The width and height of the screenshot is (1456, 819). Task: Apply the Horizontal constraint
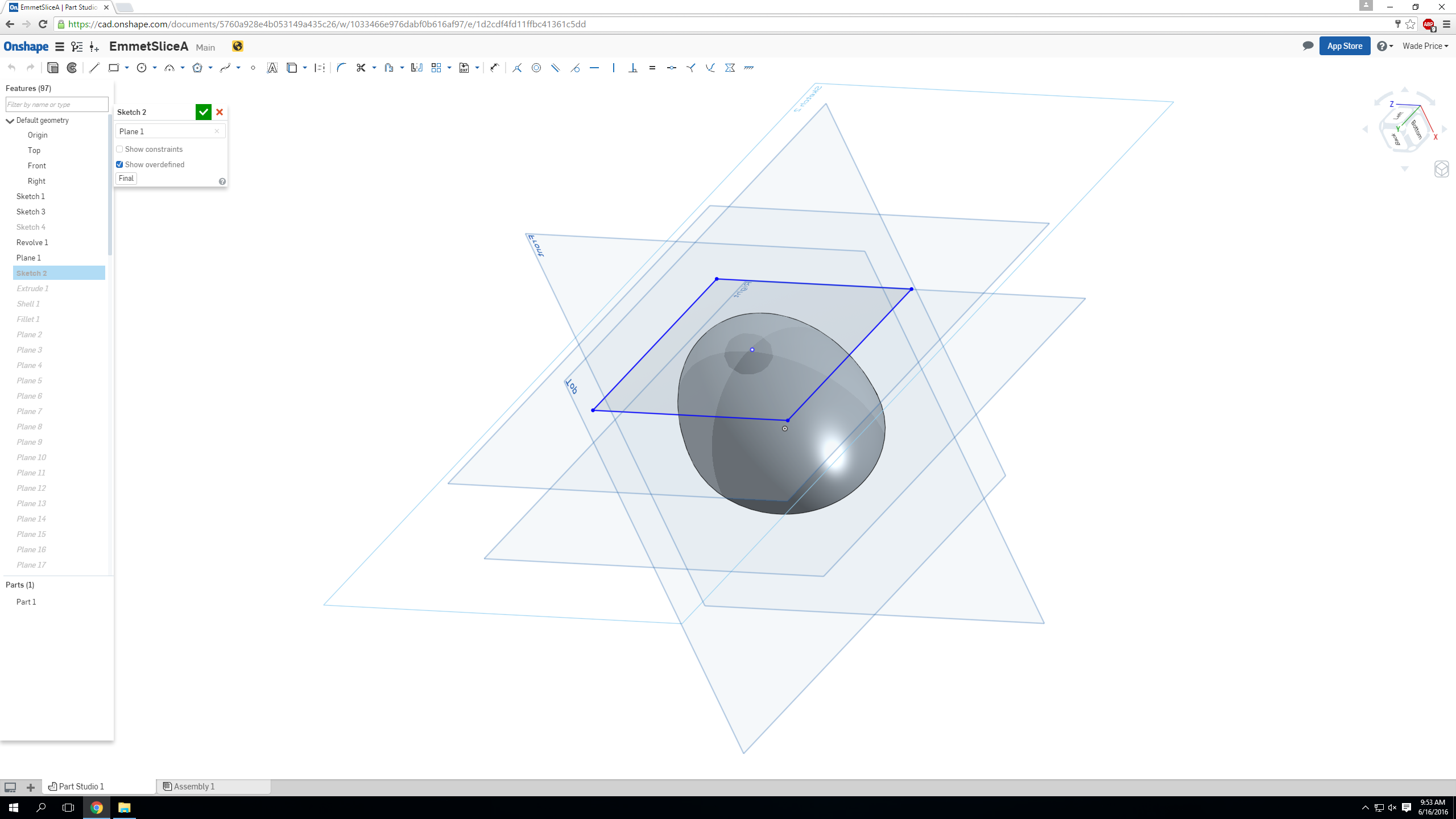click(x=594, y=68)
